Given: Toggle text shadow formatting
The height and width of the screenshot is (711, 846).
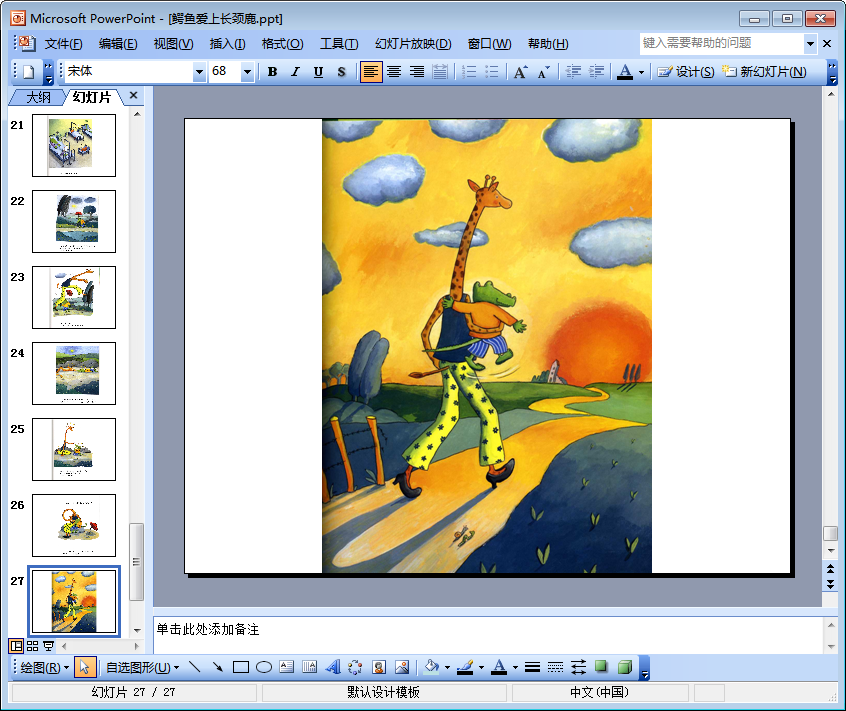Looking at the screenshot, I should pyautogui.click(x=341, y=72).
